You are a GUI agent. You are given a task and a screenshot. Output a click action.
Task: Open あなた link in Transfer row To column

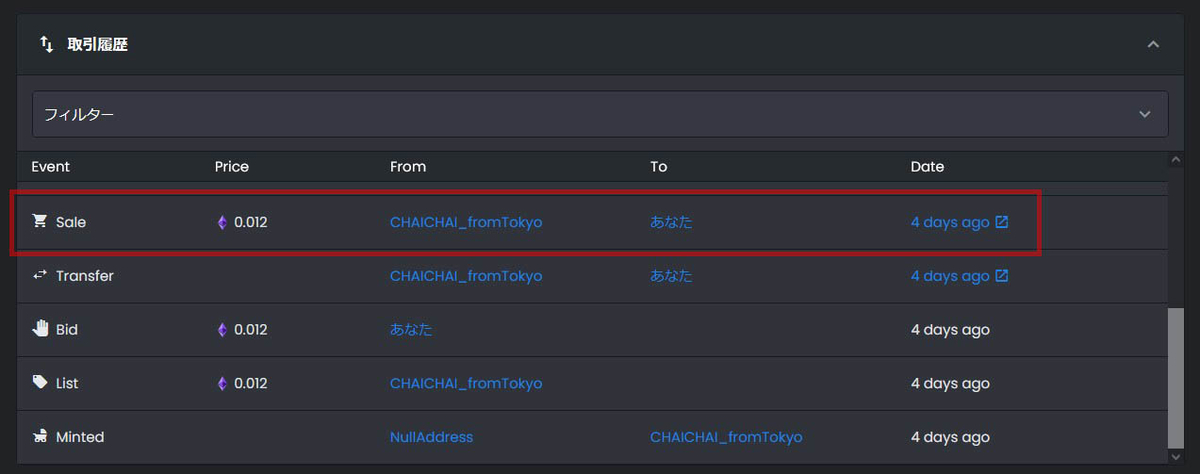(671, 276)
